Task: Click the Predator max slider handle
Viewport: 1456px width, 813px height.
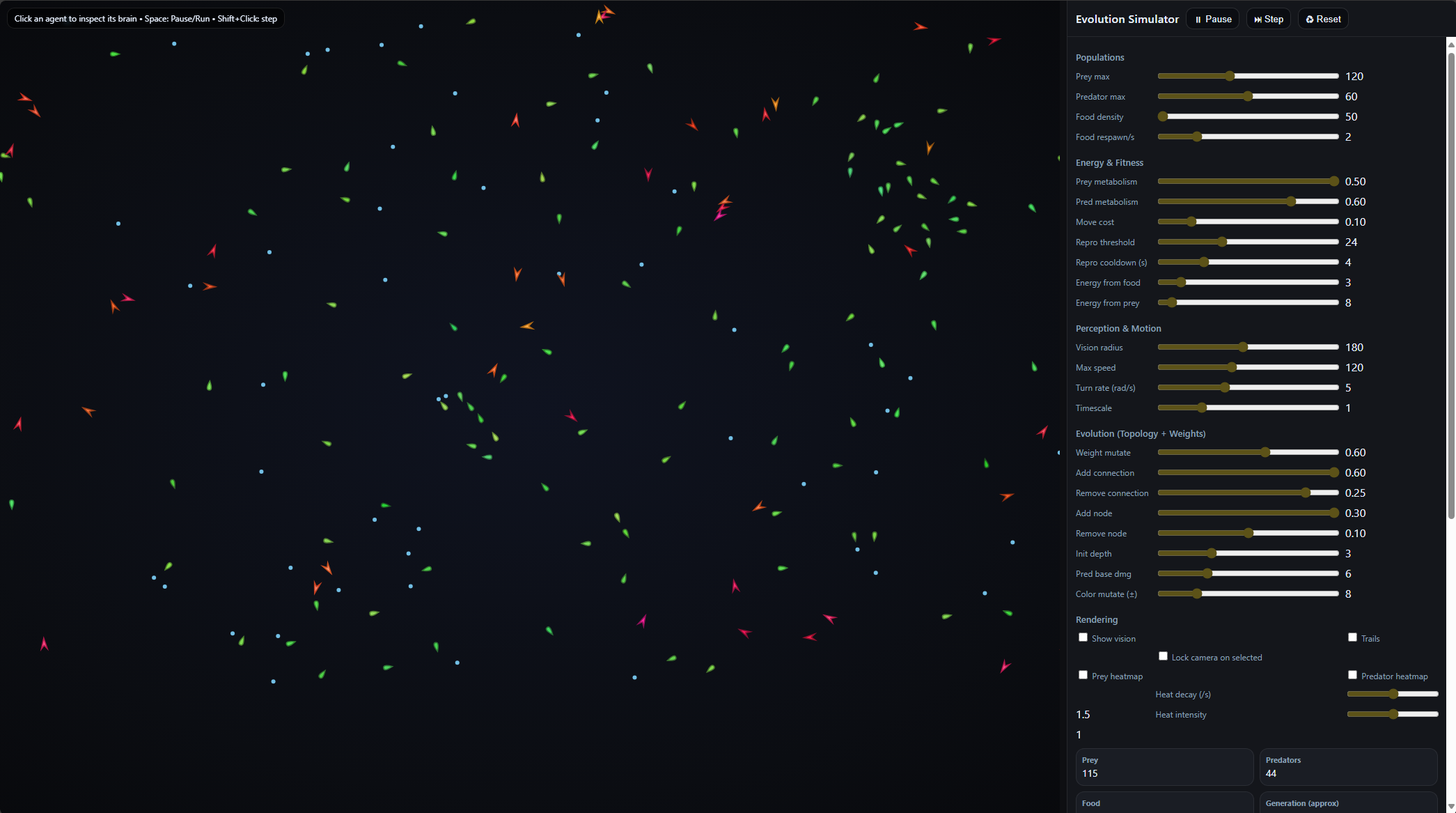Action: click(1248, 96)
